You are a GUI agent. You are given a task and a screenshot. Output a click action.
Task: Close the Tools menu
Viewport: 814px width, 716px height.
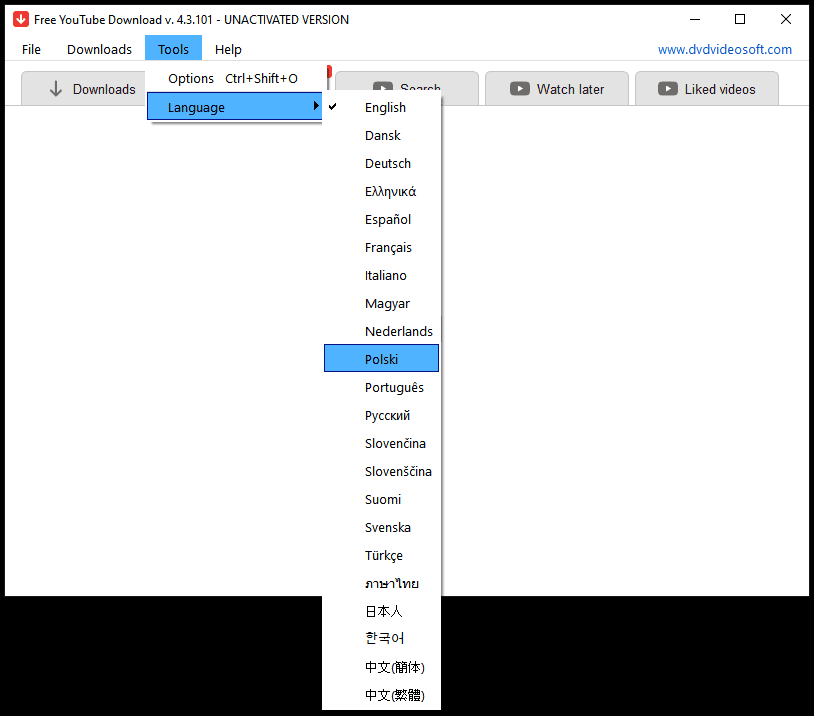pos(173,48)
